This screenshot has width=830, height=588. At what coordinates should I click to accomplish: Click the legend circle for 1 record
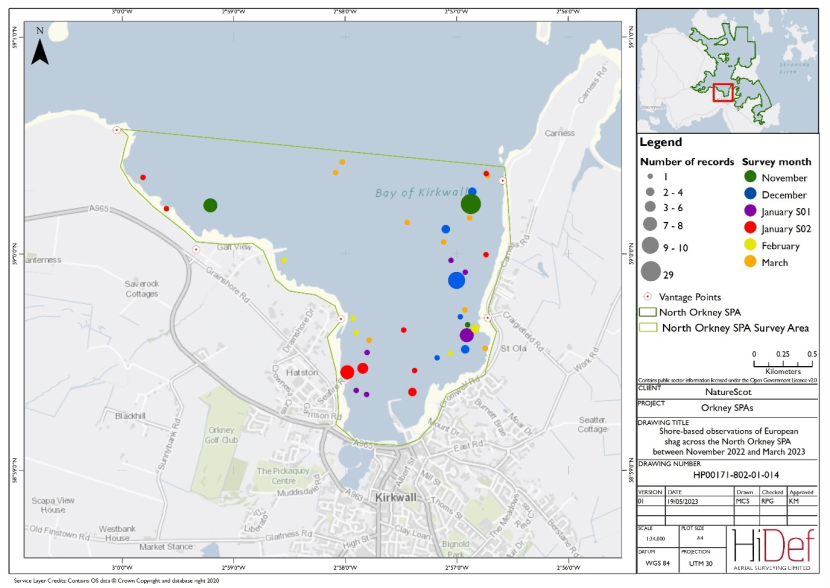point(650,176)
